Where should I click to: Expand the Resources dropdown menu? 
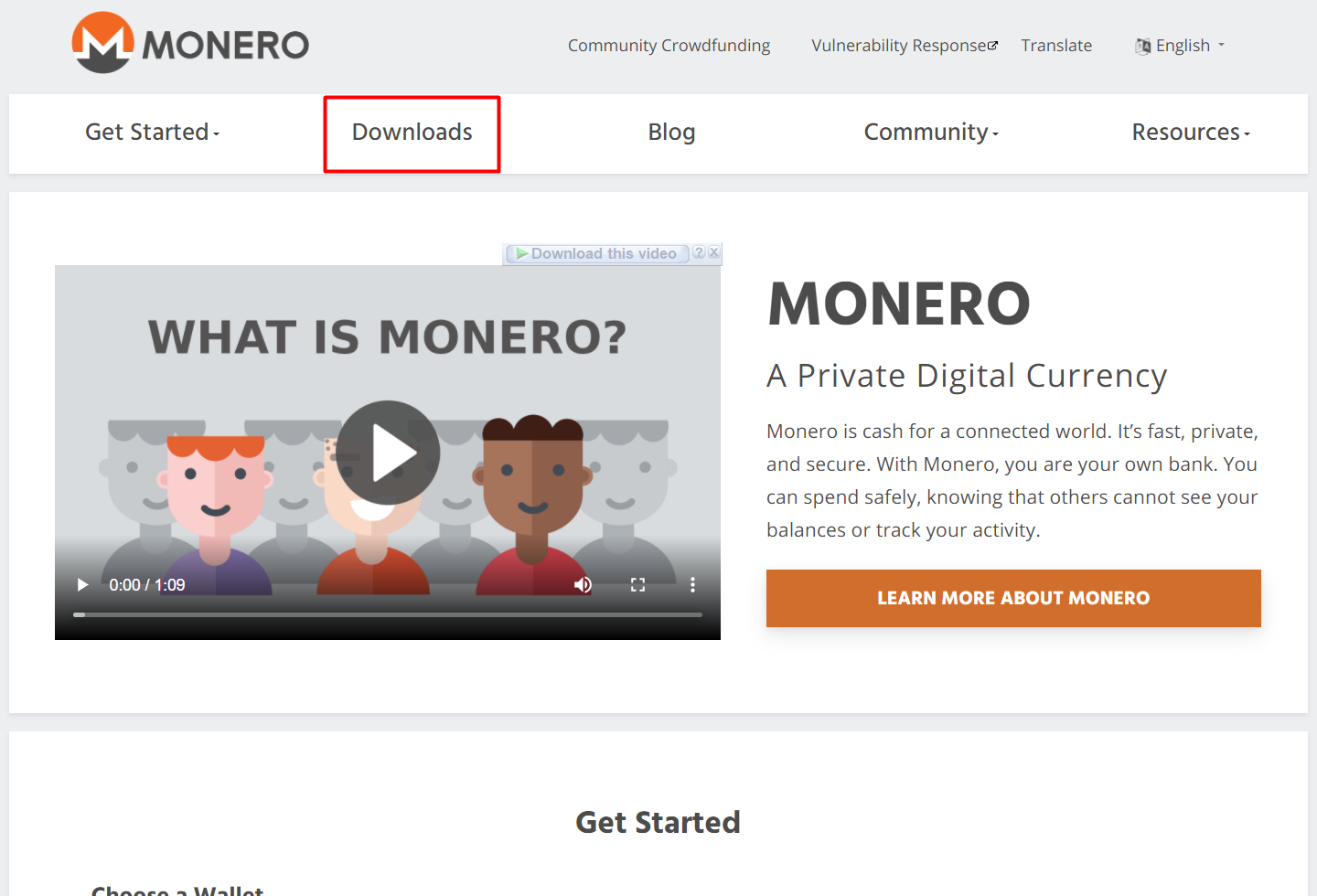pyautogui.click(x=1191, y=133)
